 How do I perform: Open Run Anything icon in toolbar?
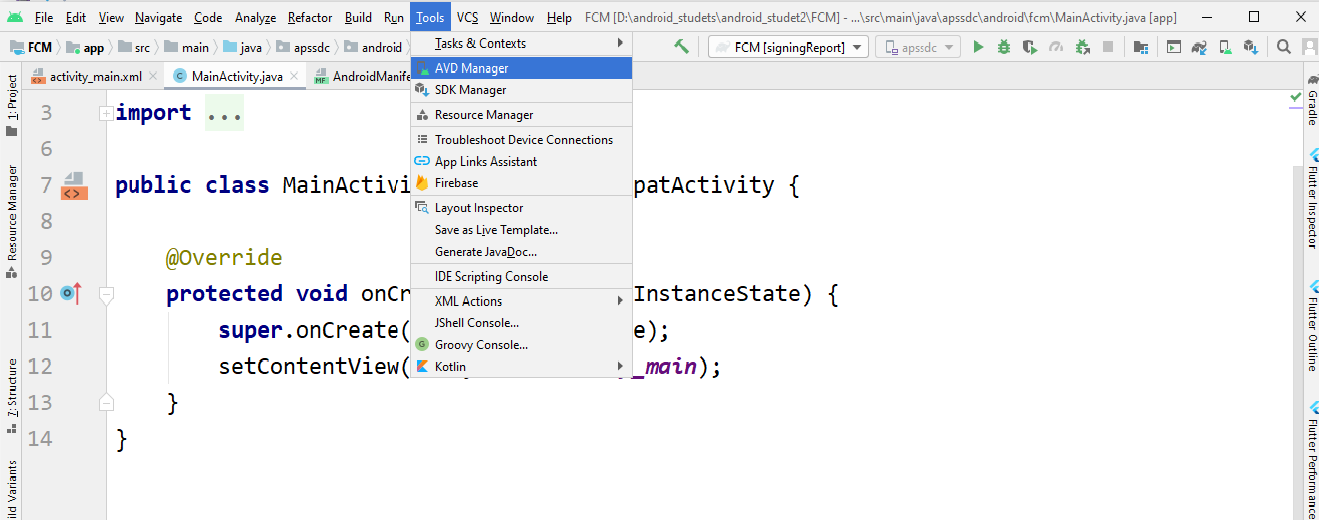click(x=1173, y=47)
